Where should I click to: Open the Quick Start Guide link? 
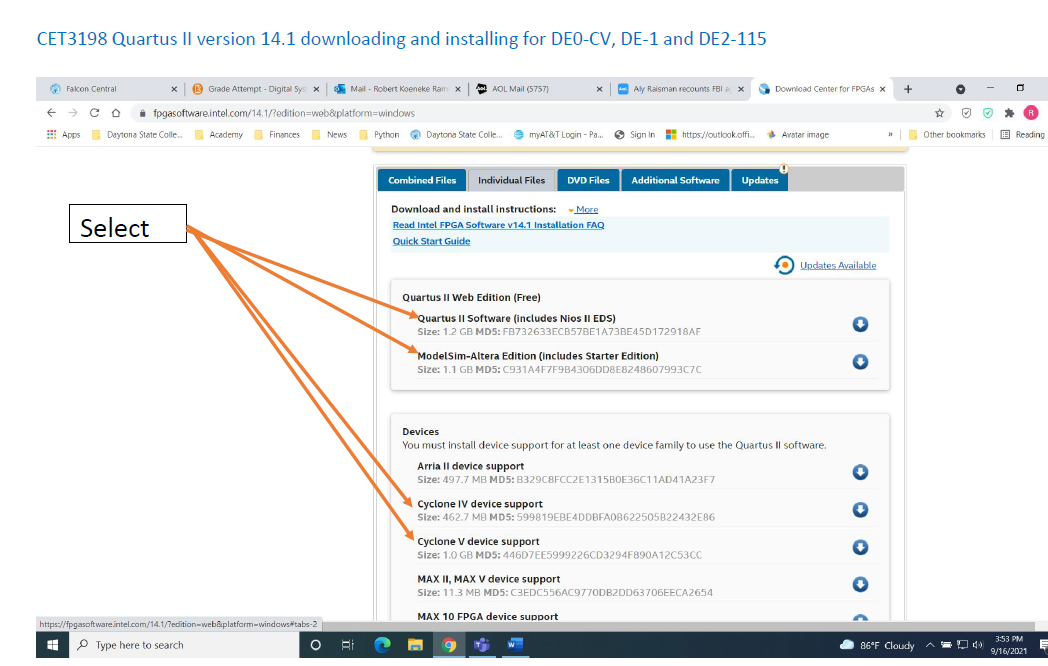point(431,241)
